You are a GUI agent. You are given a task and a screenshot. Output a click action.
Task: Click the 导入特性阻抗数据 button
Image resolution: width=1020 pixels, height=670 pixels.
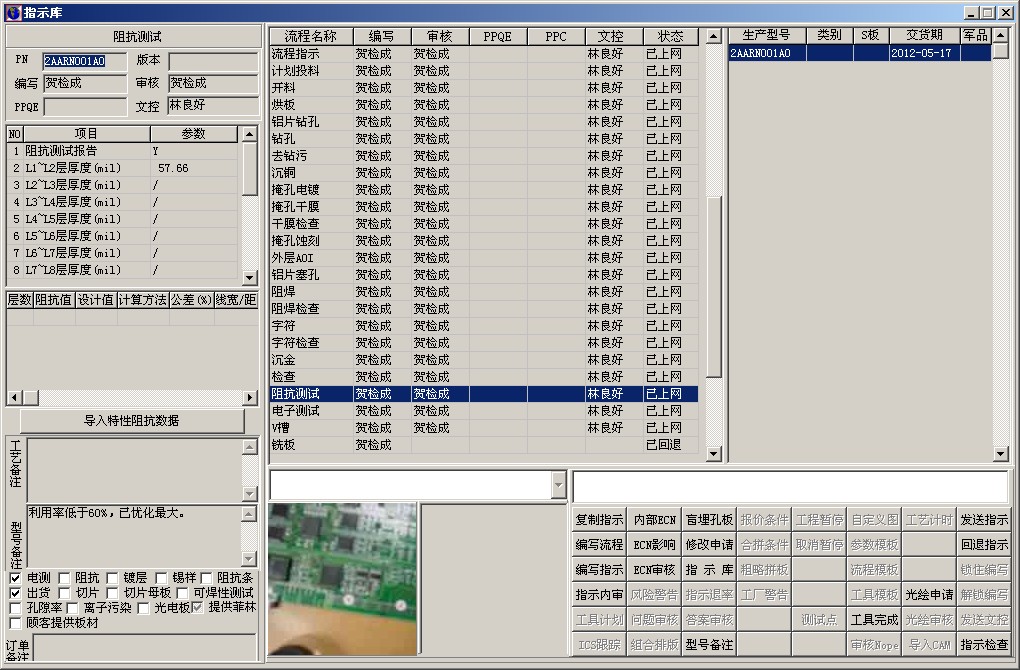tap(132, 421)
